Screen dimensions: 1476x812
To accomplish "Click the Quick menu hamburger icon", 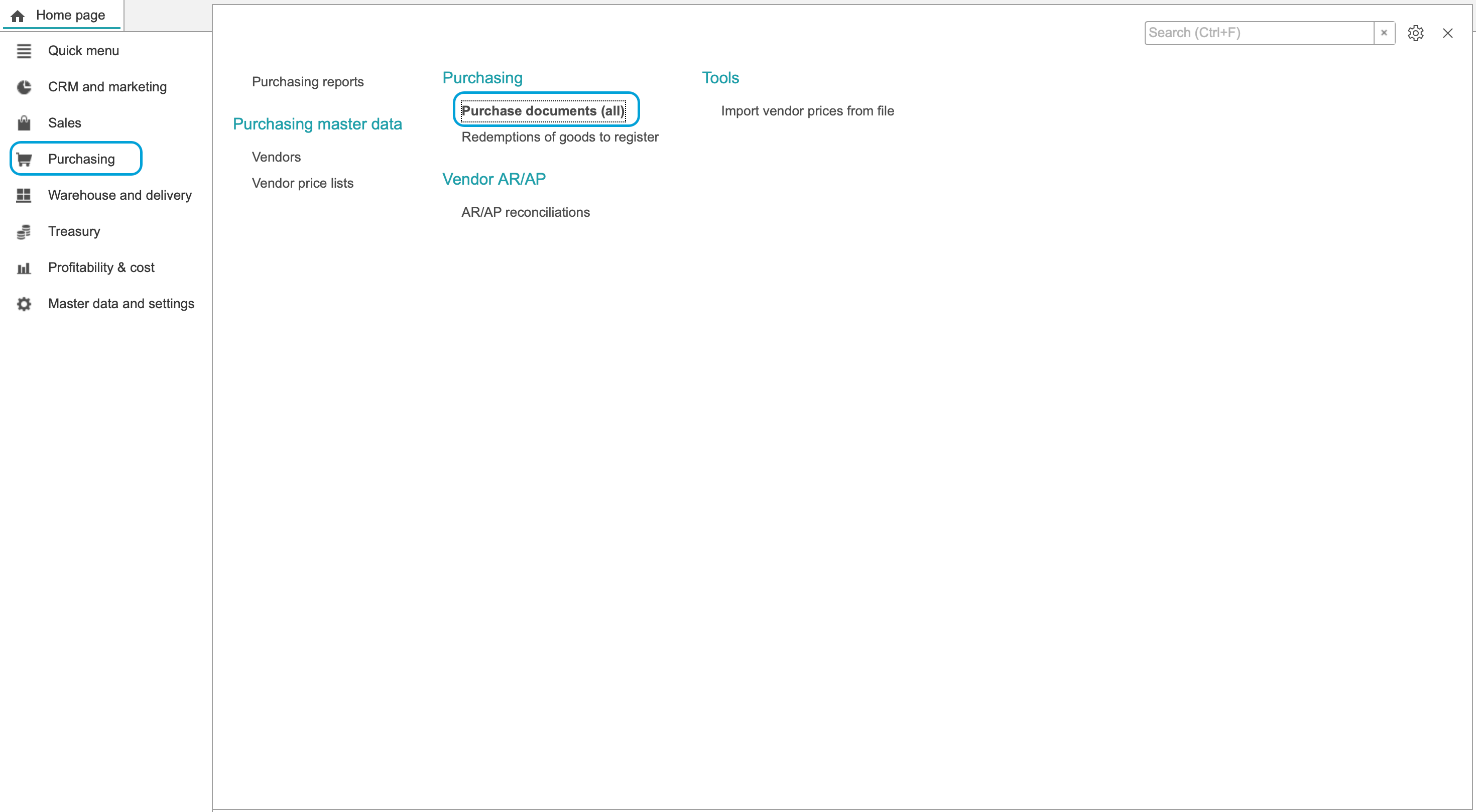I will click(x=24, y=51).
